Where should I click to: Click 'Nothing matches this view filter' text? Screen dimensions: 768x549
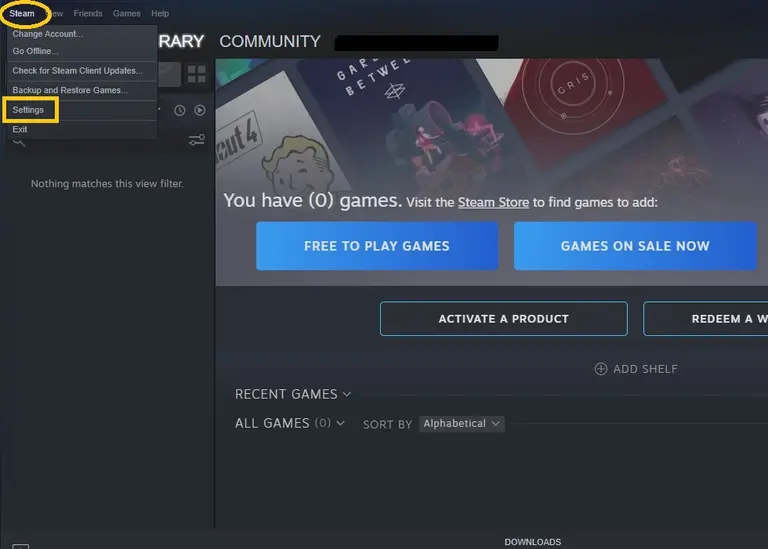click(107, 184)
